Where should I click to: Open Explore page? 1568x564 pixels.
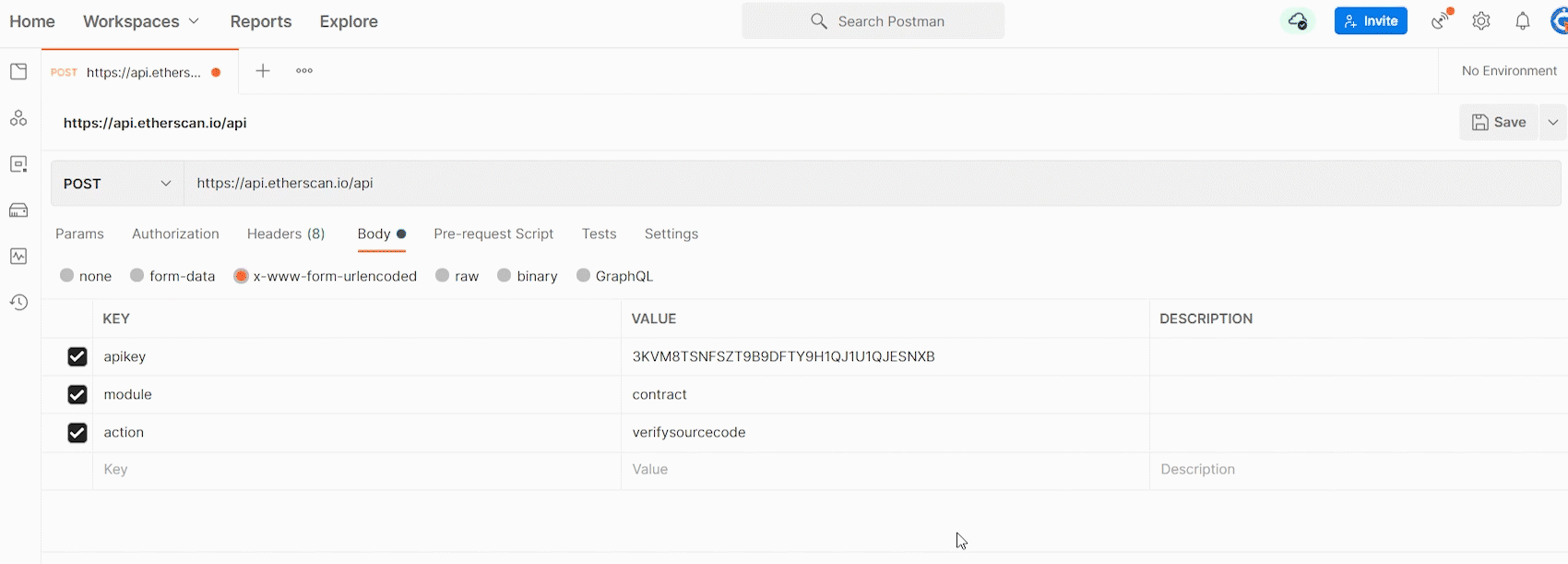coord(349,21)
